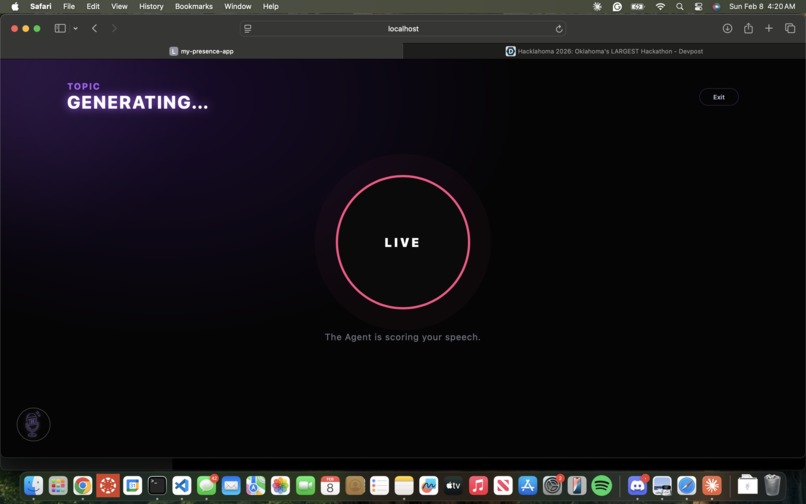Click the localhost address bar
806x504 pixels.
(403, 29)
